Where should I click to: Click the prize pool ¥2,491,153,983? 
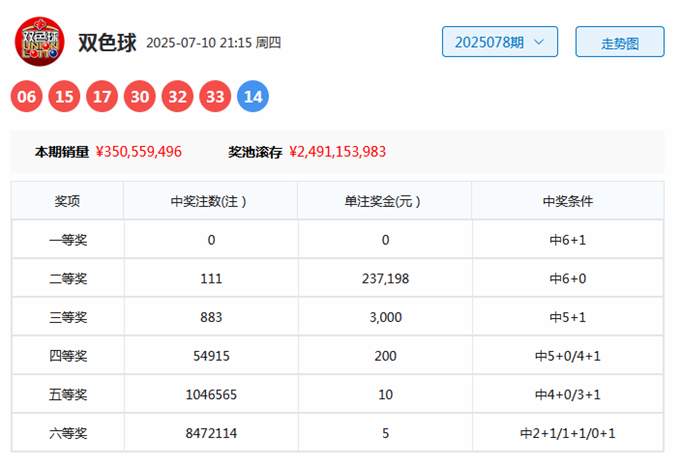coord(338,152)
